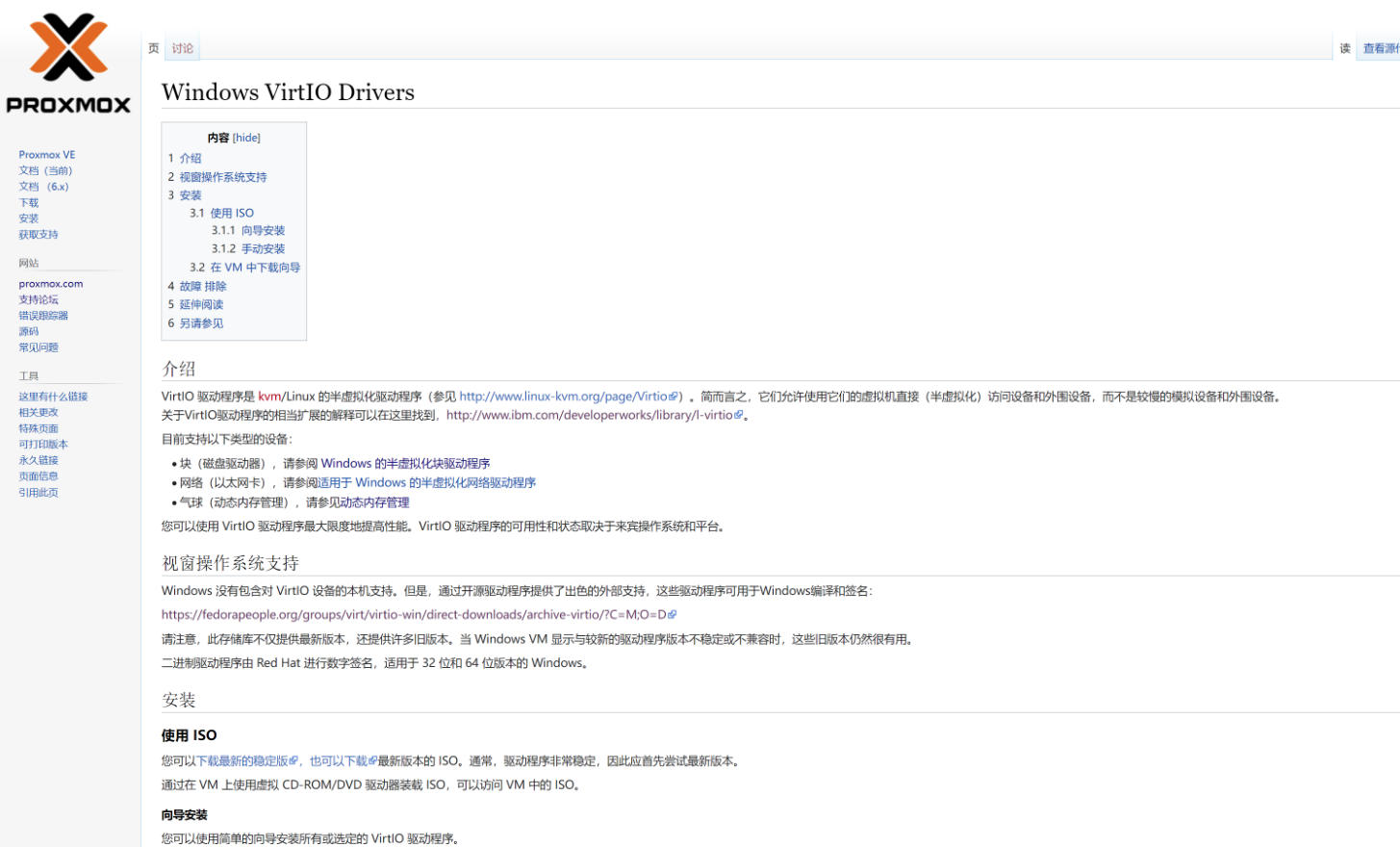This screenshot has width=1400, height=847.
Task: Open Windows 的半虚拟化块驱动程序 link
Action: tap(405, 464)
